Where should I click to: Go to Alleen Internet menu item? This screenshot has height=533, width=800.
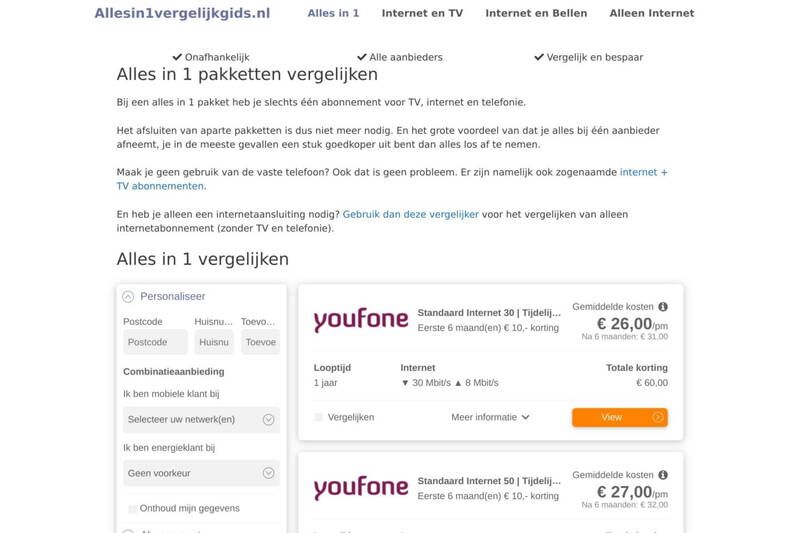651,13
